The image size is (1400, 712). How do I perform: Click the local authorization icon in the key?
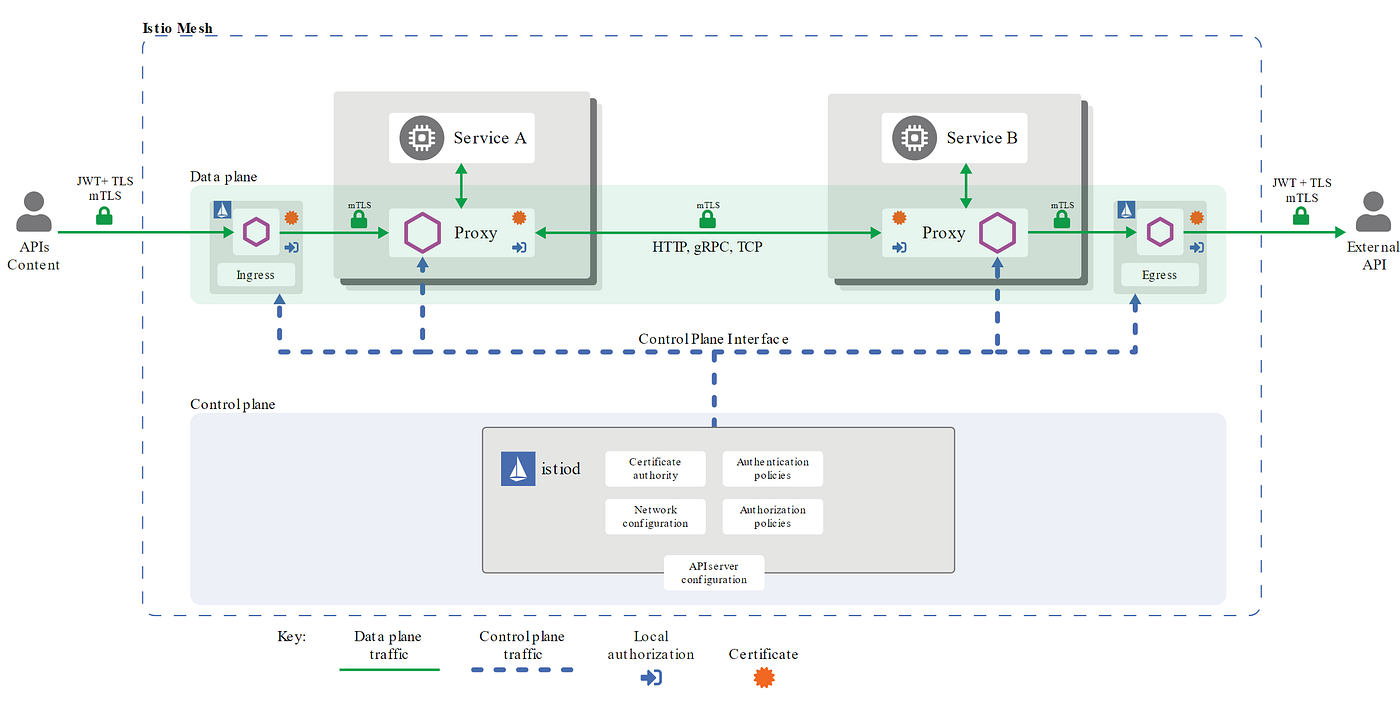[x=650, y=677]
